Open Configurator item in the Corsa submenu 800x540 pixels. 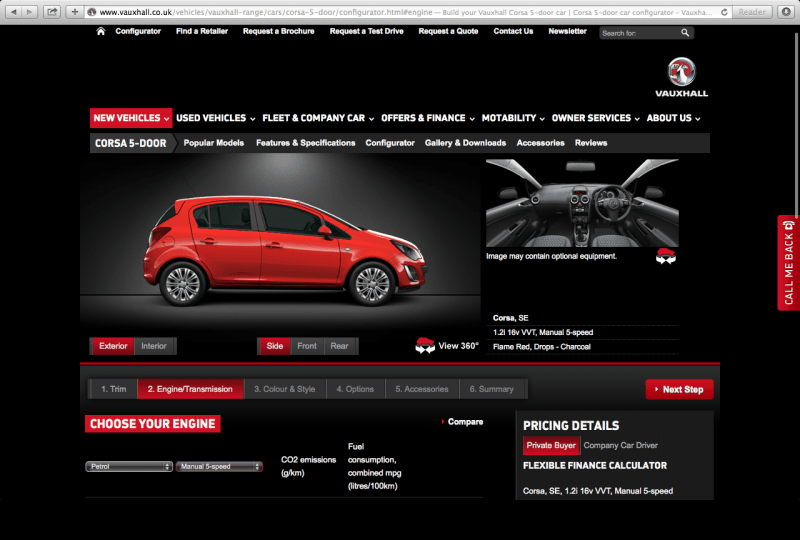click(x=390, y=143)
